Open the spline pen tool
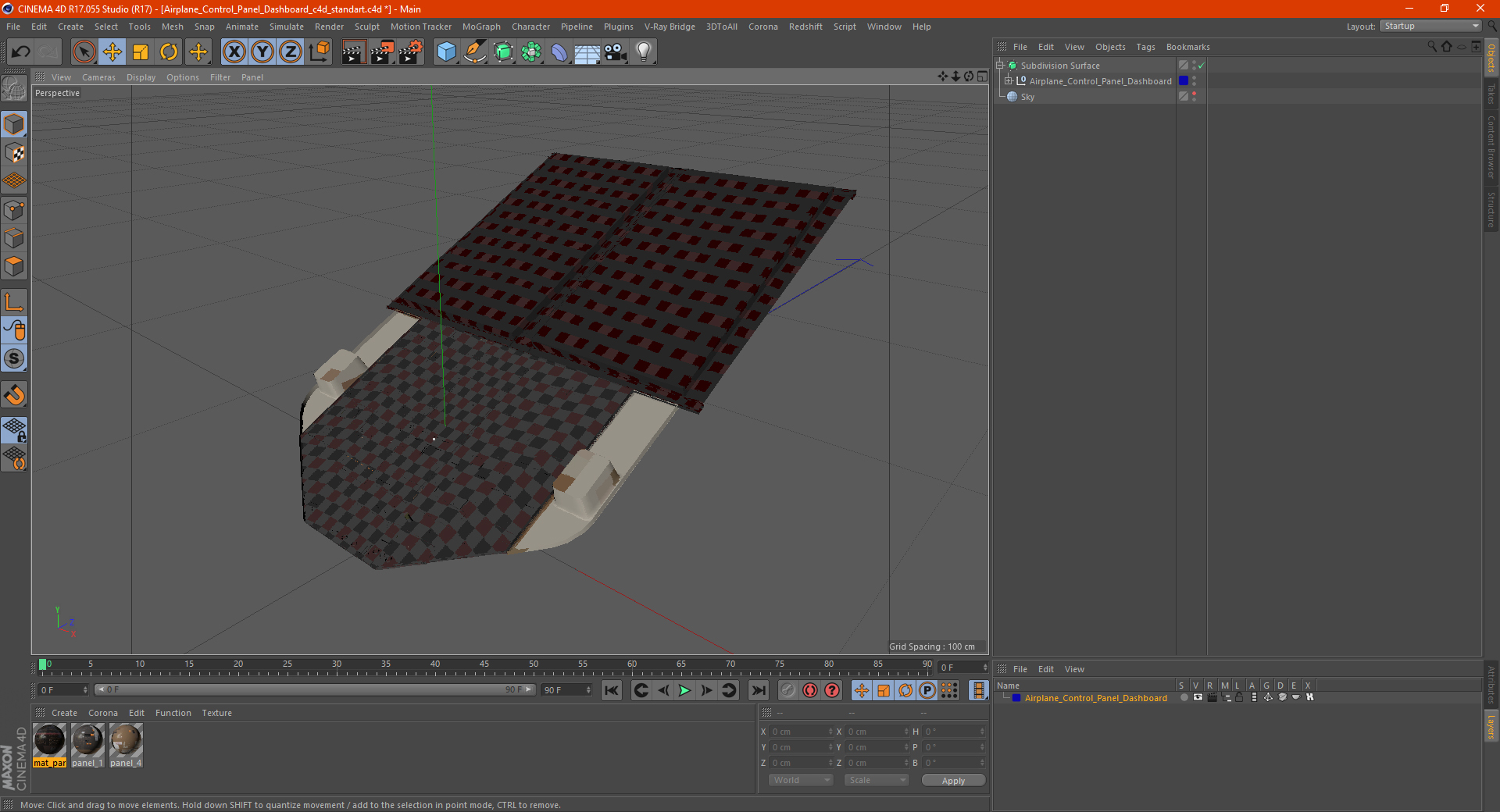The height and width of the screenshot is (812, 1500). coord(475,52)
